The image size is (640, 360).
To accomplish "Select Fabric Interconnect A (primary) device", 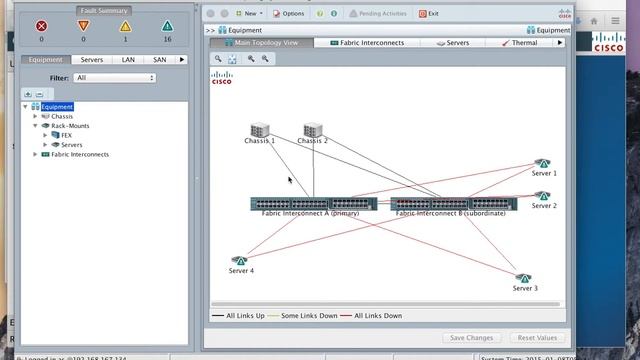I will coord(313,204).
